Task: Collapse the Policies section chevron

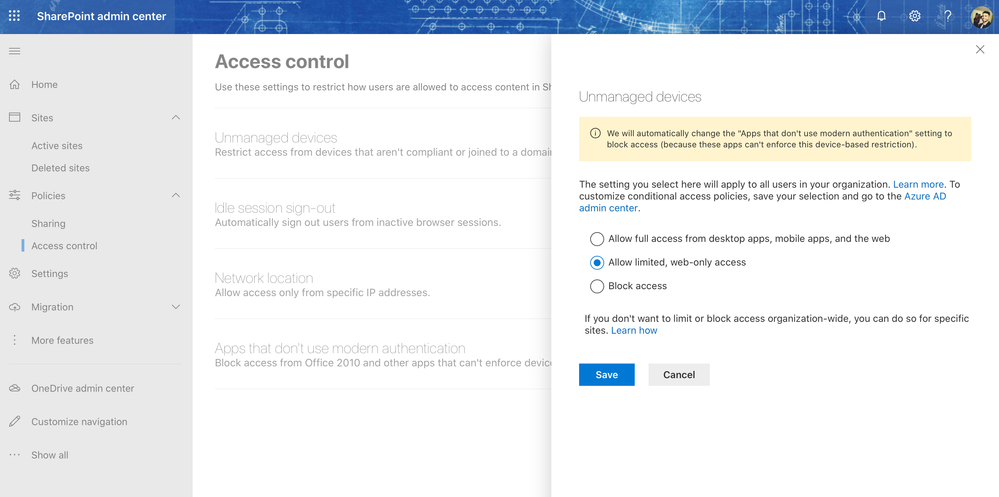Action: [x=176, y=196]
